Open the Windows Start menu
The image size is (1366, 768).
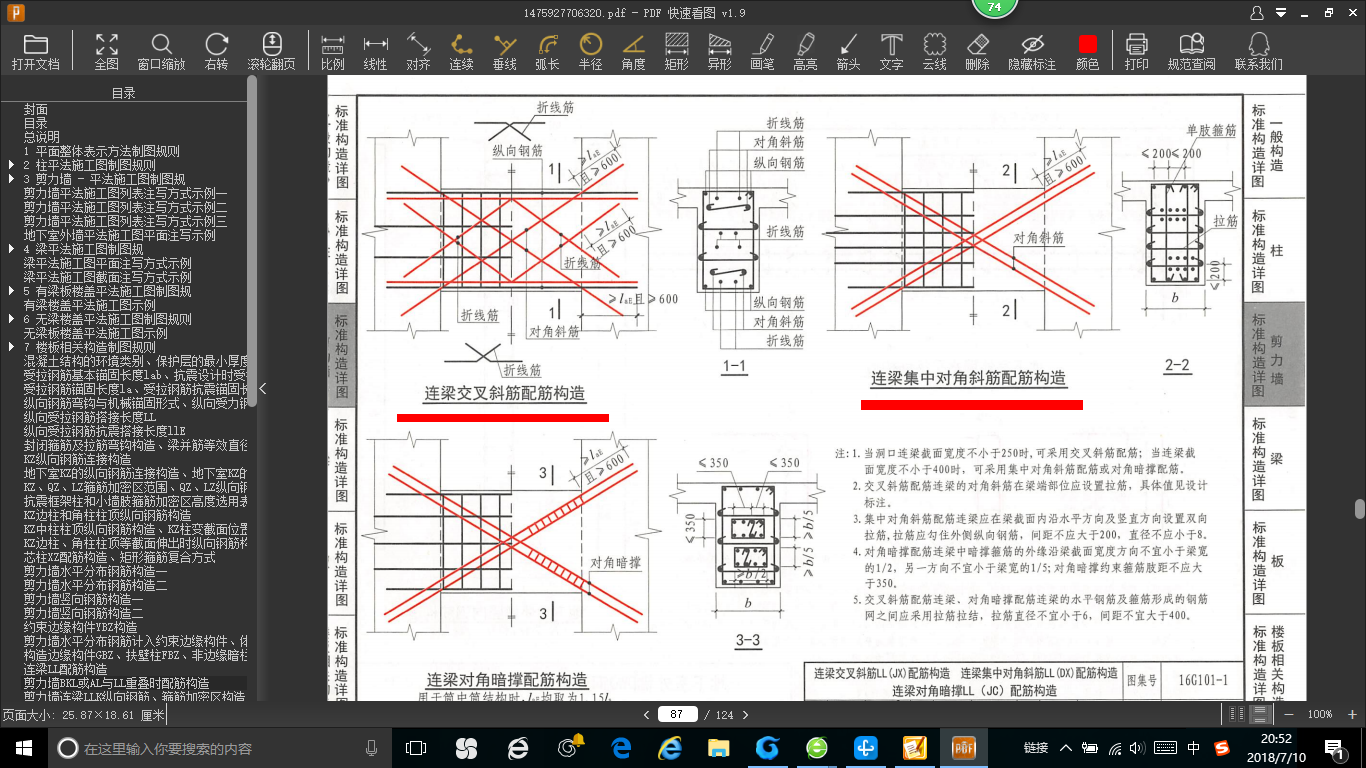coord(24,748)
